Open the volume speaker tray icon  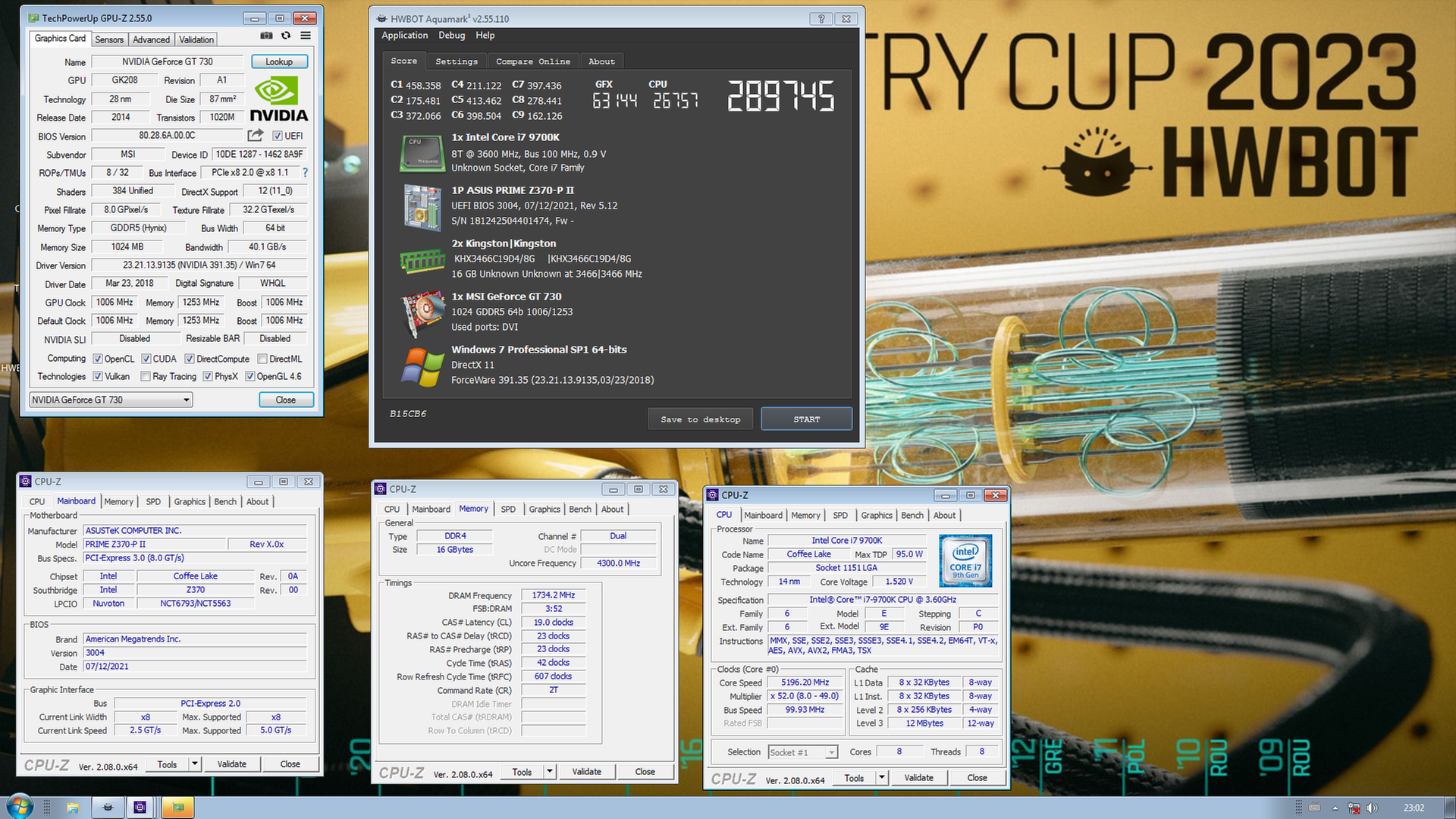[x=1372, y=808]
